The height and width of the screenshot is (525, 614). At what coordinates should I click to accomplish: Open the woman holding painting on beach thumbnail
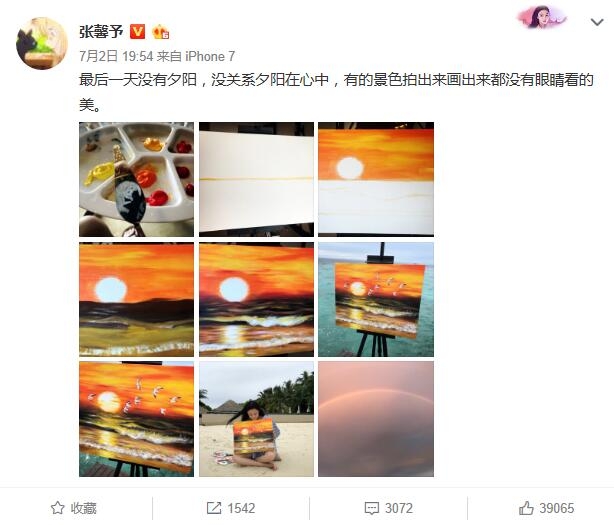[256, 419]
